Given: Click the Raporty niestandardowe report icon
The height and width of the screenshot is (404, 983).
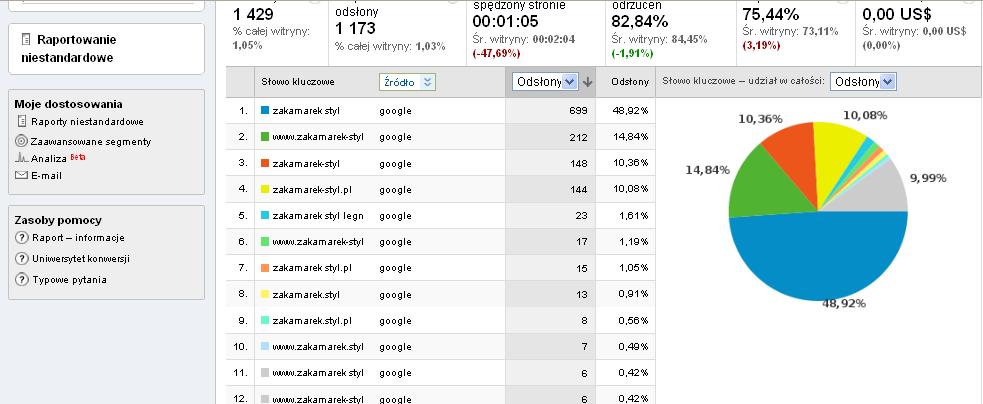Looking at the screenshot, I should (22, 121).
